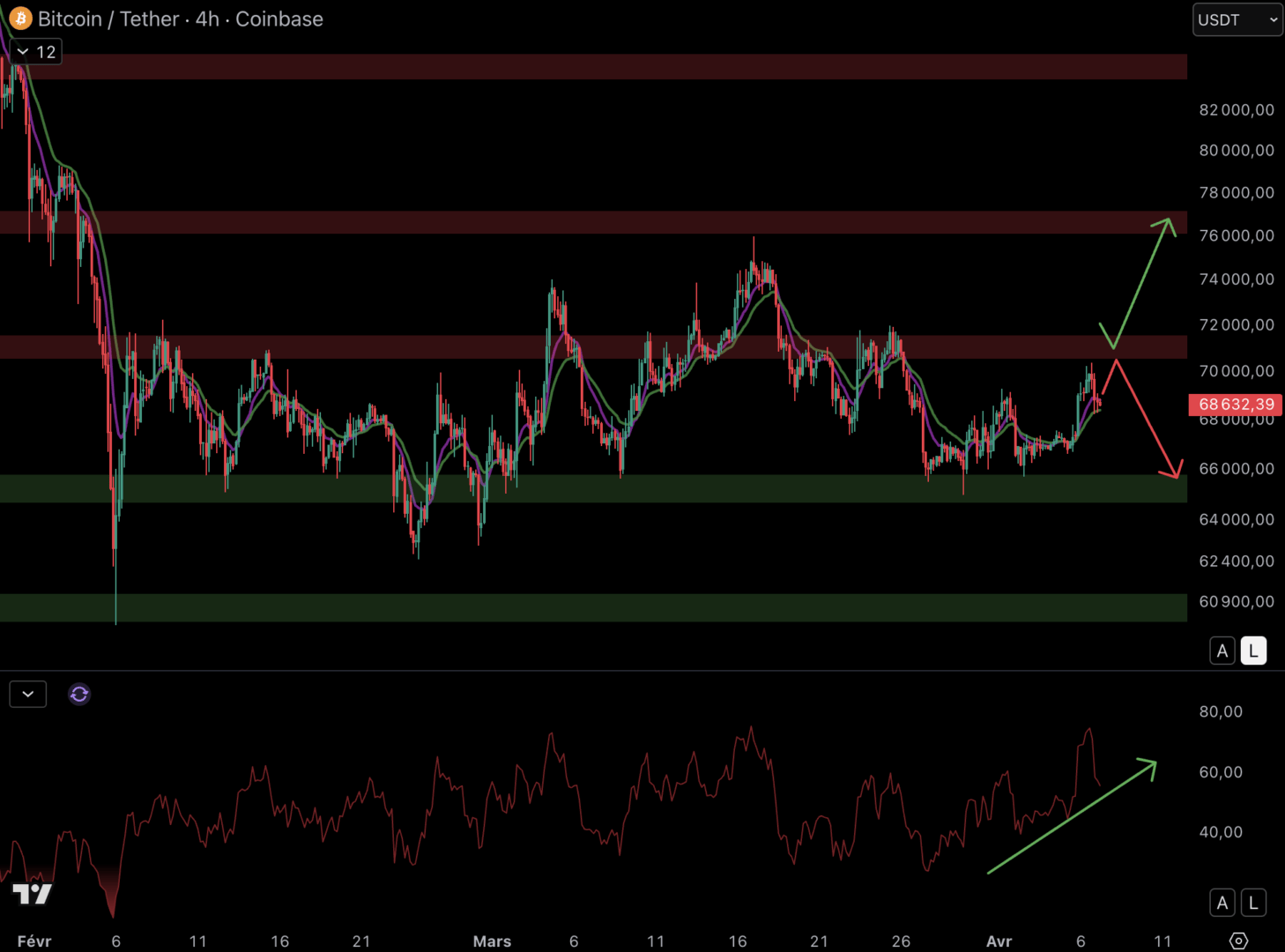Image resolution: width=1285 pixels, height=952 pixels.
Task: Click the purple sync icon in indicator pane
Action: point(79,695)
